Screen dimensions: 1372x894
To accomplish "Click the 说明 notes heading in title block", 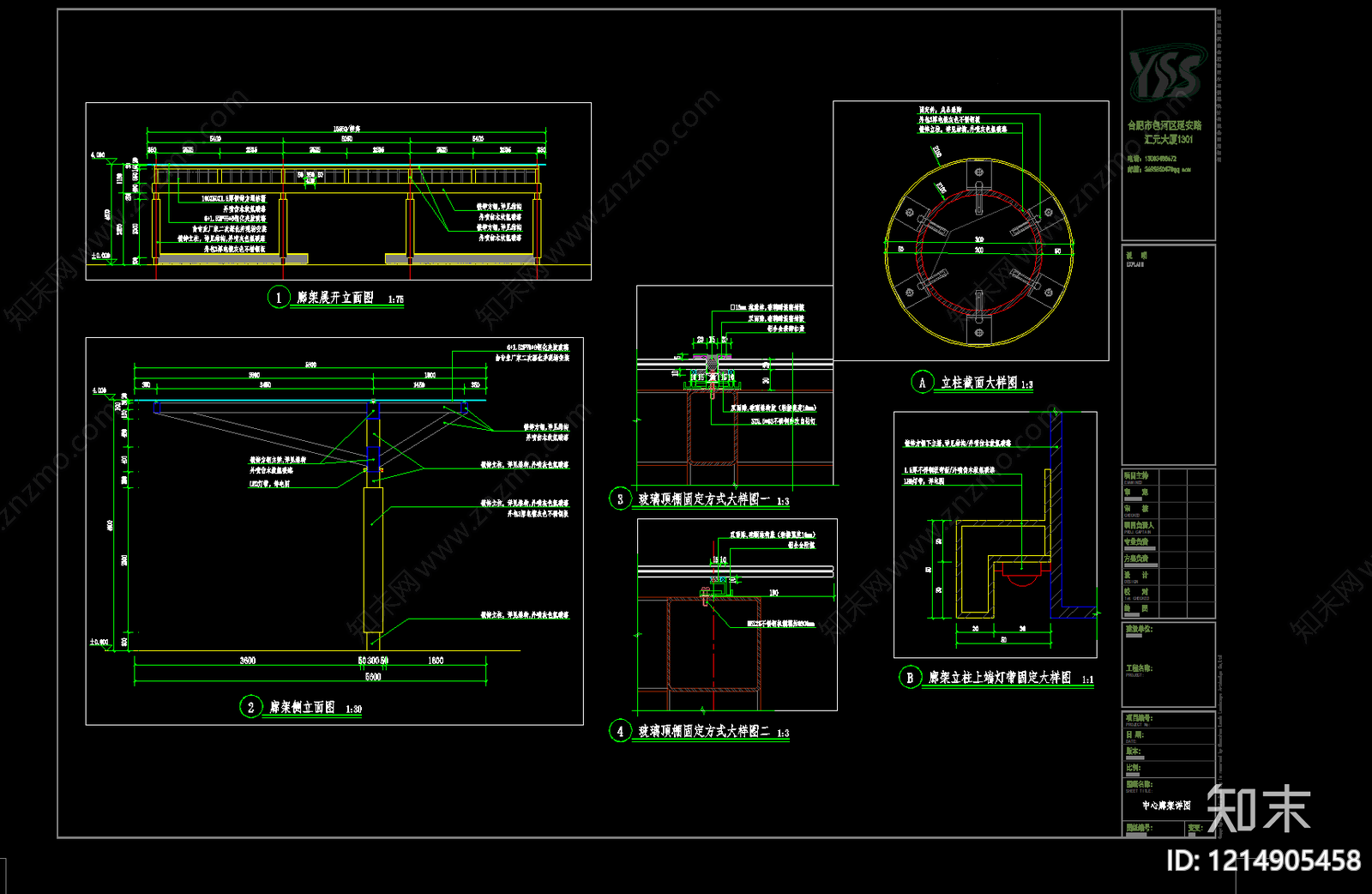I will tap(1136, 256).
